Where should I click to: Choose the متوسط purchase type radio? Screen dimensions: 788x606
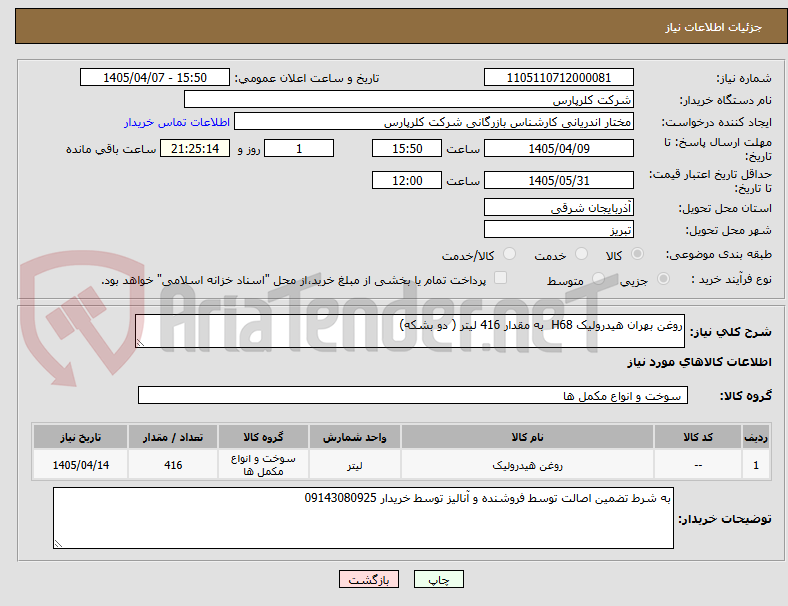point(598,279)
